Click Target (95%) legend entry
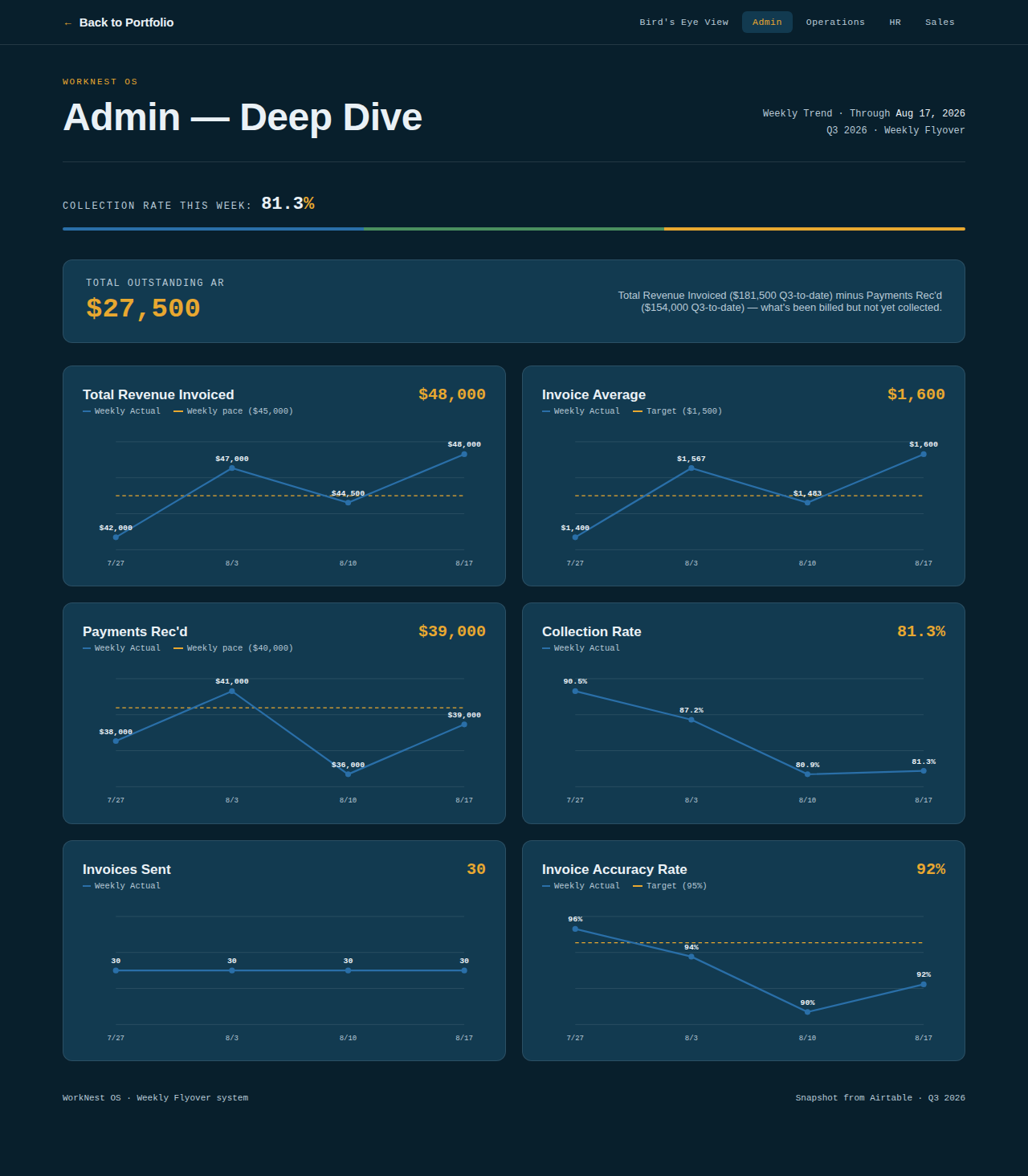Screen dimensions: 1028x1176 pyautogui.click(x=670, y=886)
